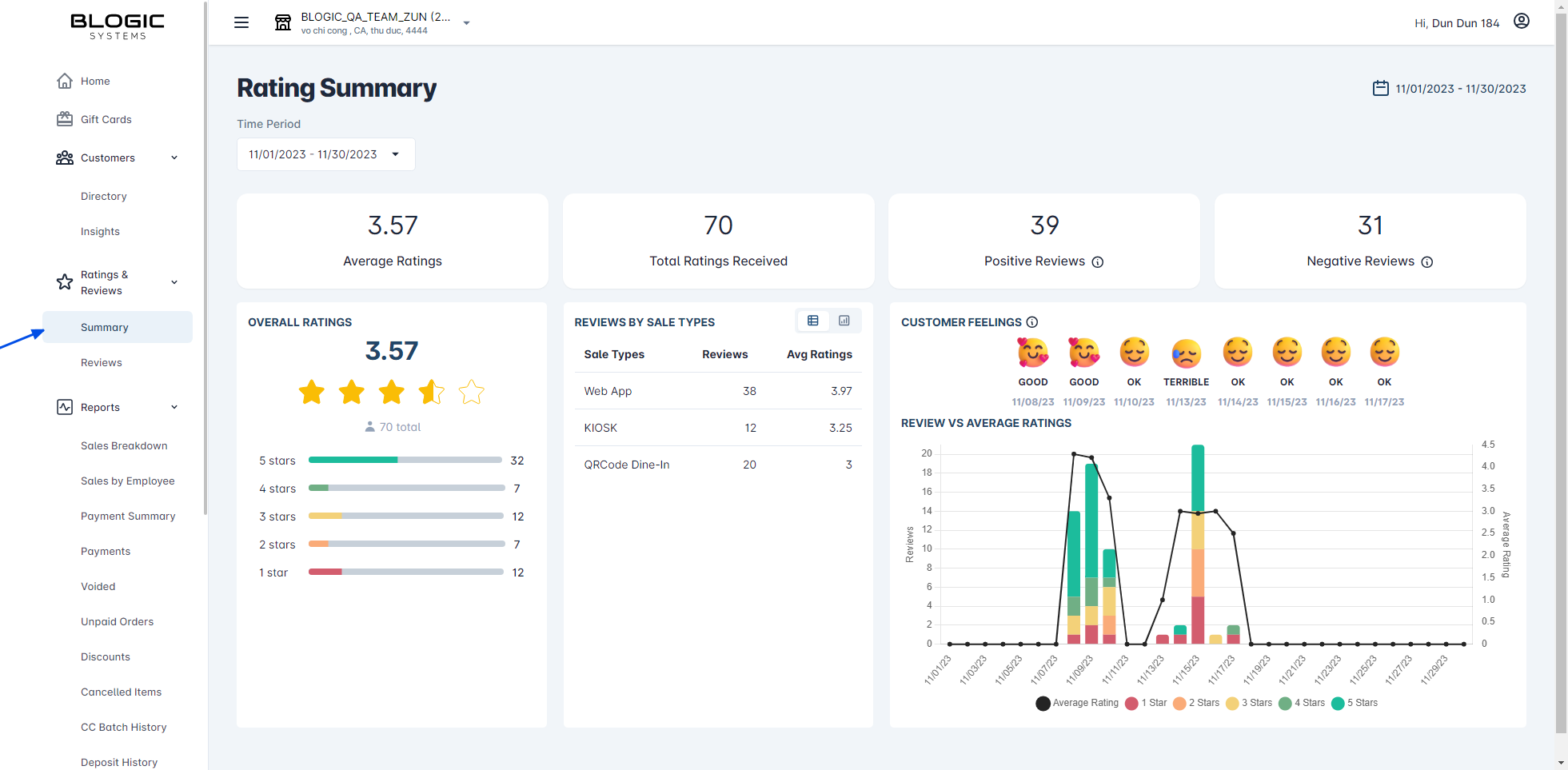The height and width of the screenshot is (770, 1568).
Task: Click Negative Reviews info icon
Action: [1427, 262]
